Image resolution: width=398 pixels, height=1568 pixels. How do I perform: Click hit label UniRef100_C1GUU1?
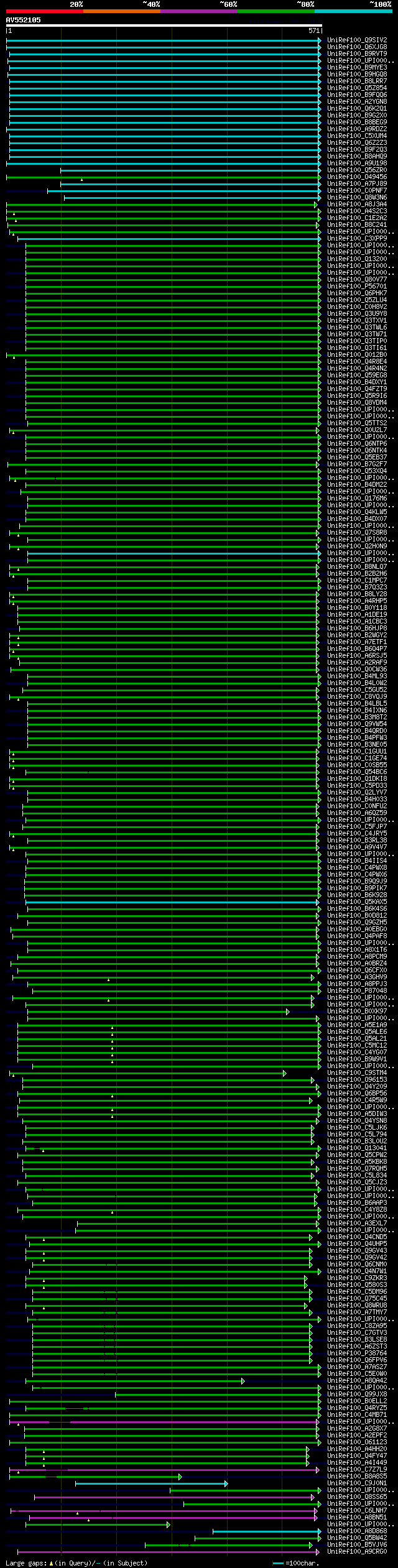pyautogui.click(x=357, y=751)
